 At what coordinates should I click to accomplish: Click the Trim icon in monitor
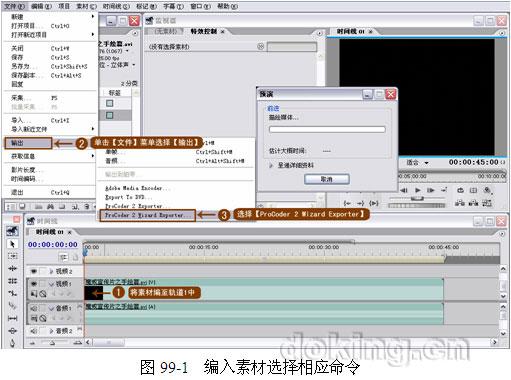tap(487, 203)
